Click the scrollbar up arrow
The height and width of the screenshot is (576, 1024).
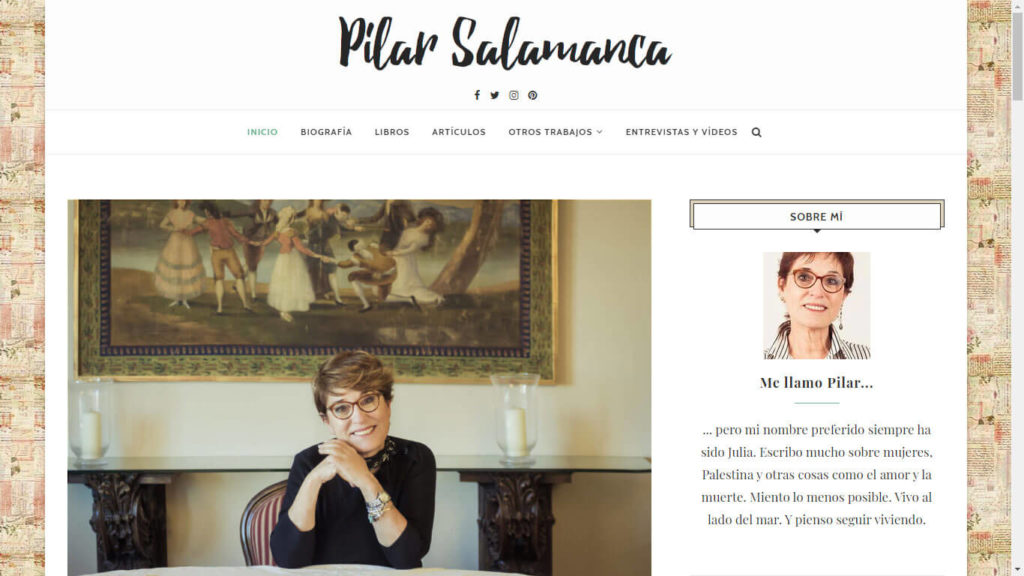click(x=1017, y=5)
